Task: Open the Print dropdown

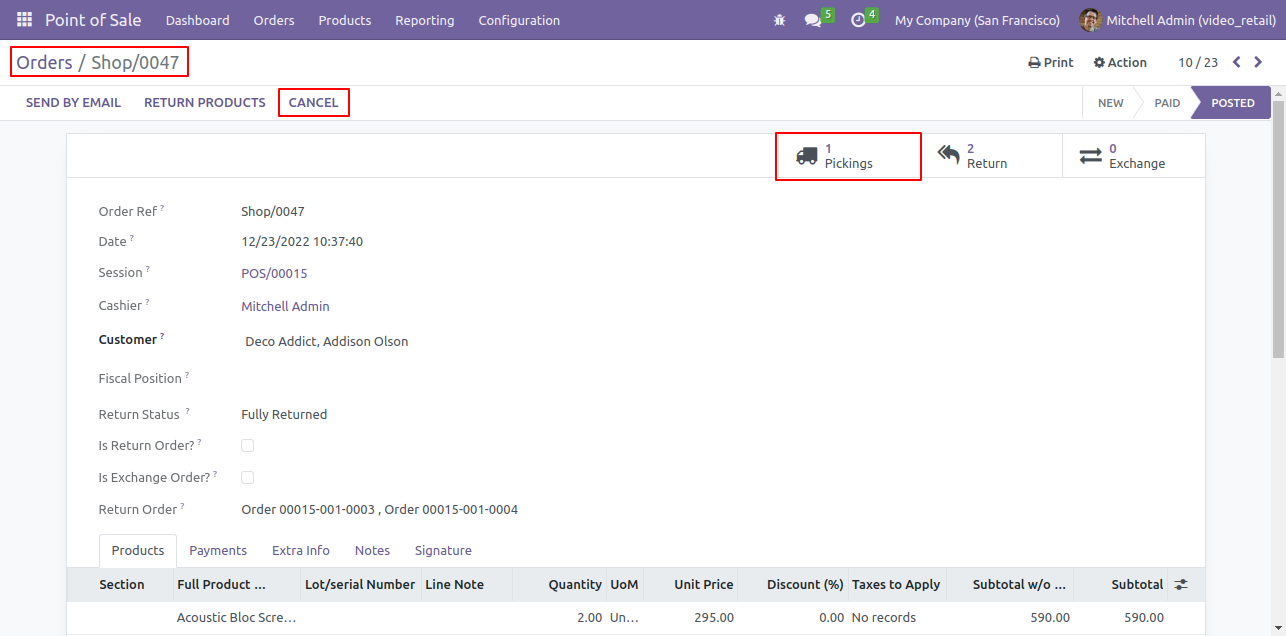Action: 1051,62
